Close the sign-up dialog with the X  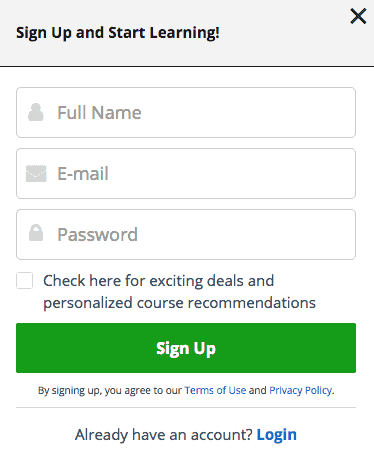tap(358, 16)
